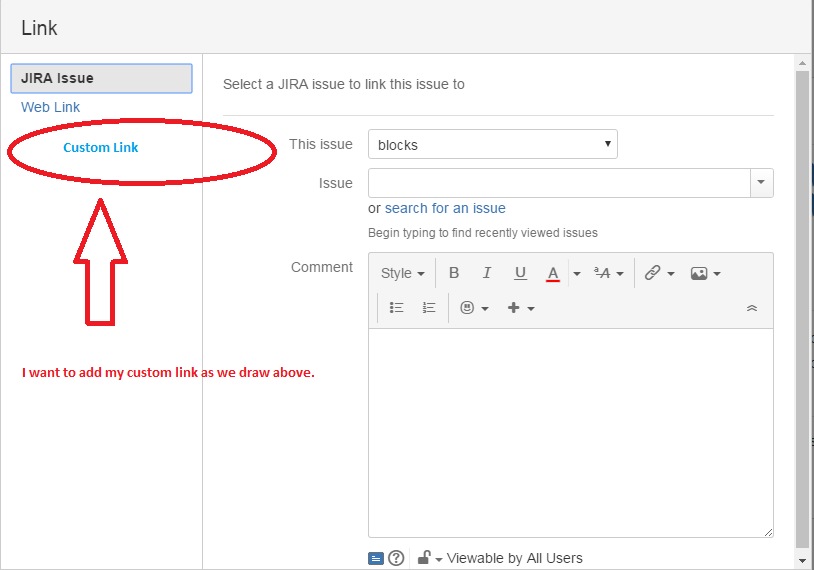Open the plus insert-other menu

[x=521, y=308]
